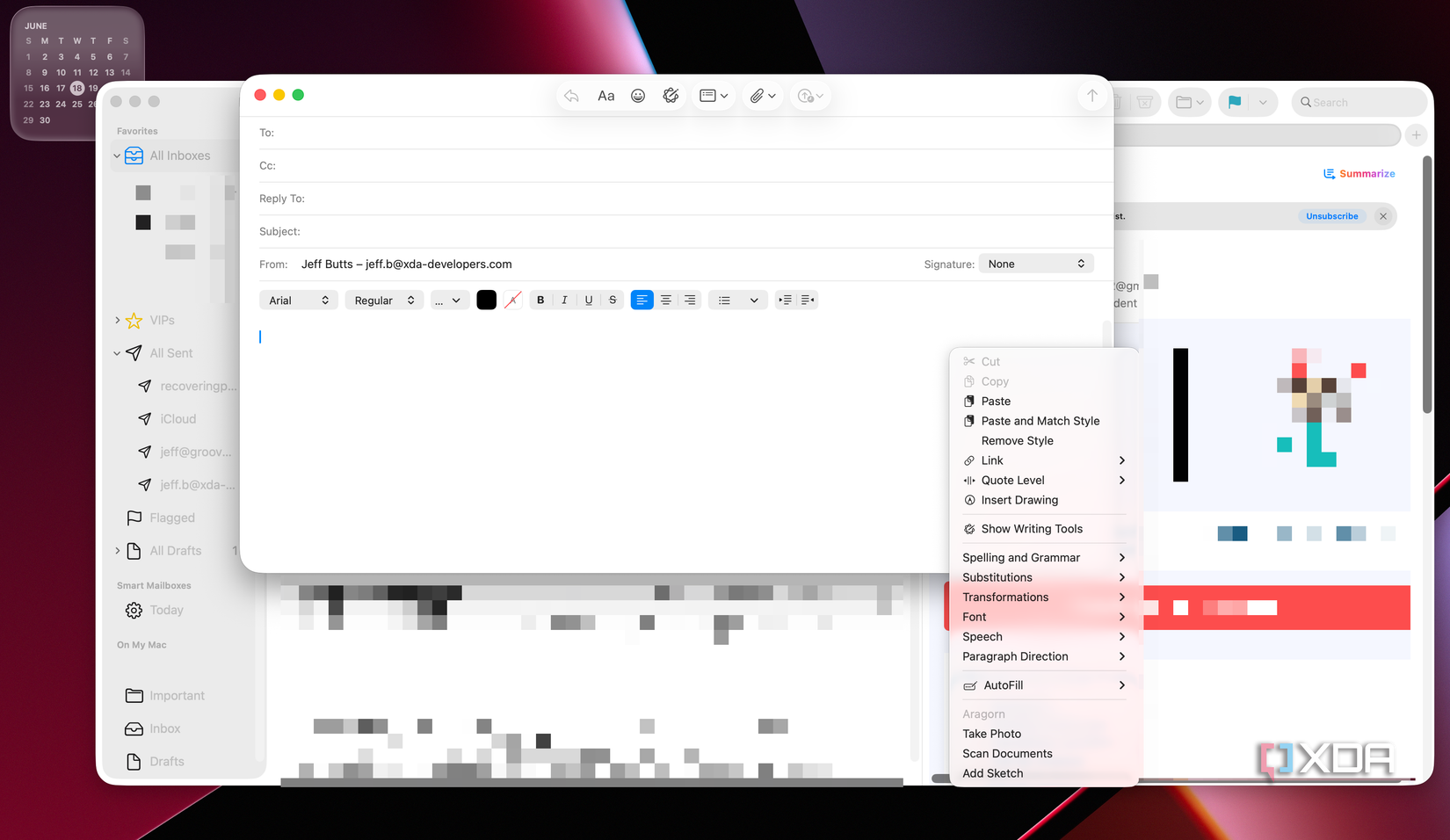This screenshot has width=1450, height=840.
Task: Open the Signature dropdown set to None
Action: pyautogui.click(x=1036, y=263)
